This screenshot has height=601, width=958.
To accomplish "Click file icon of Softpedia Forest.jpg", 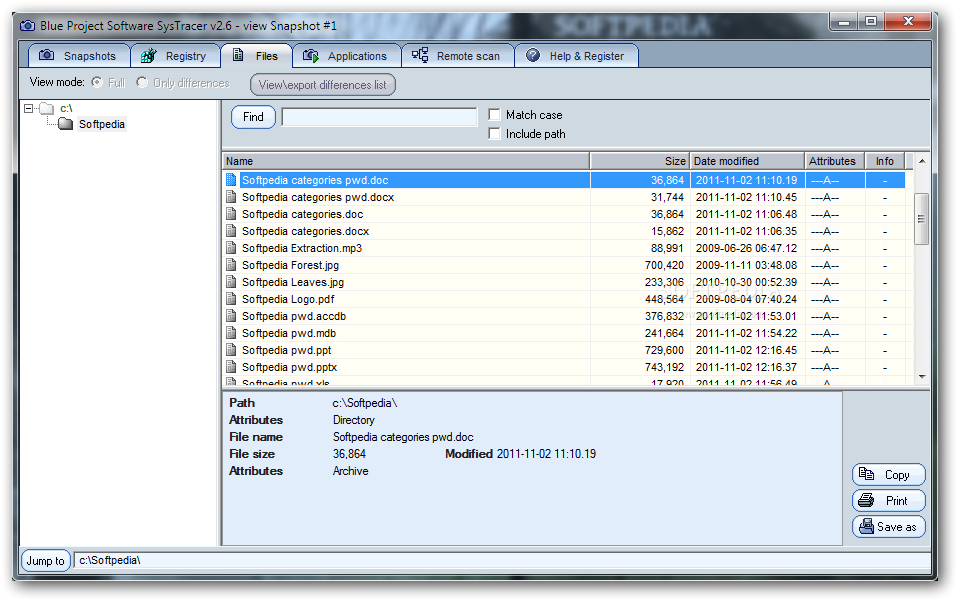I will coord(231,265).
